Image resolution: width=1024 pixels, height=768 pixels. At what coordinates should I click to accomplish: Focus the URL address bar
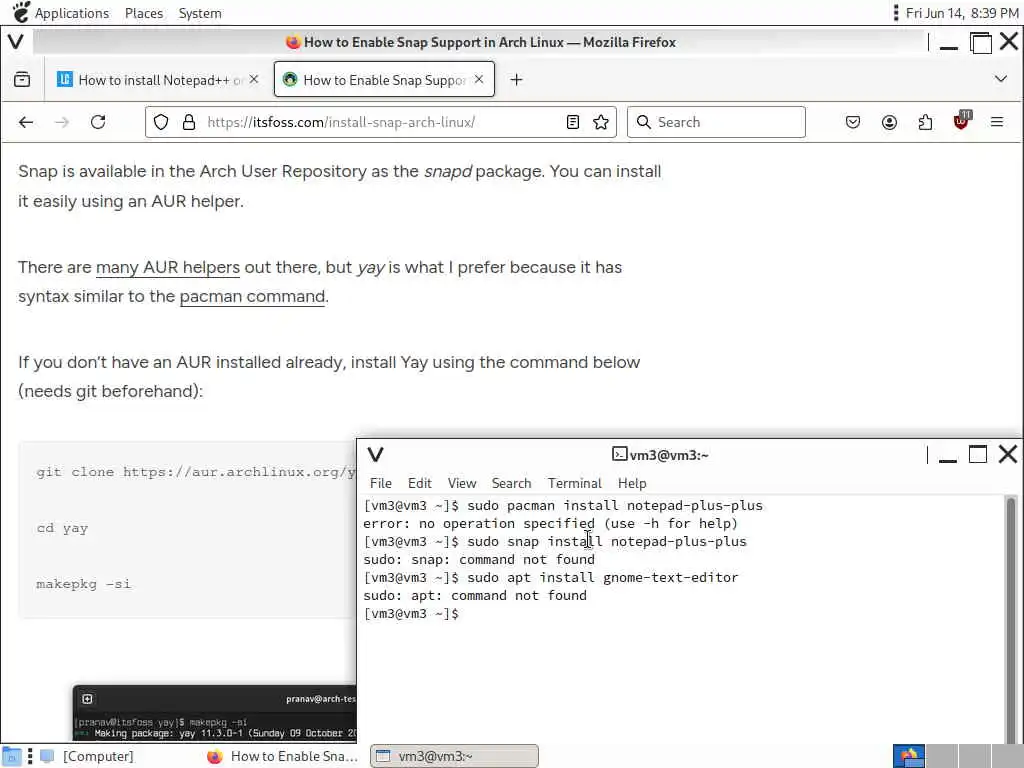381,122
